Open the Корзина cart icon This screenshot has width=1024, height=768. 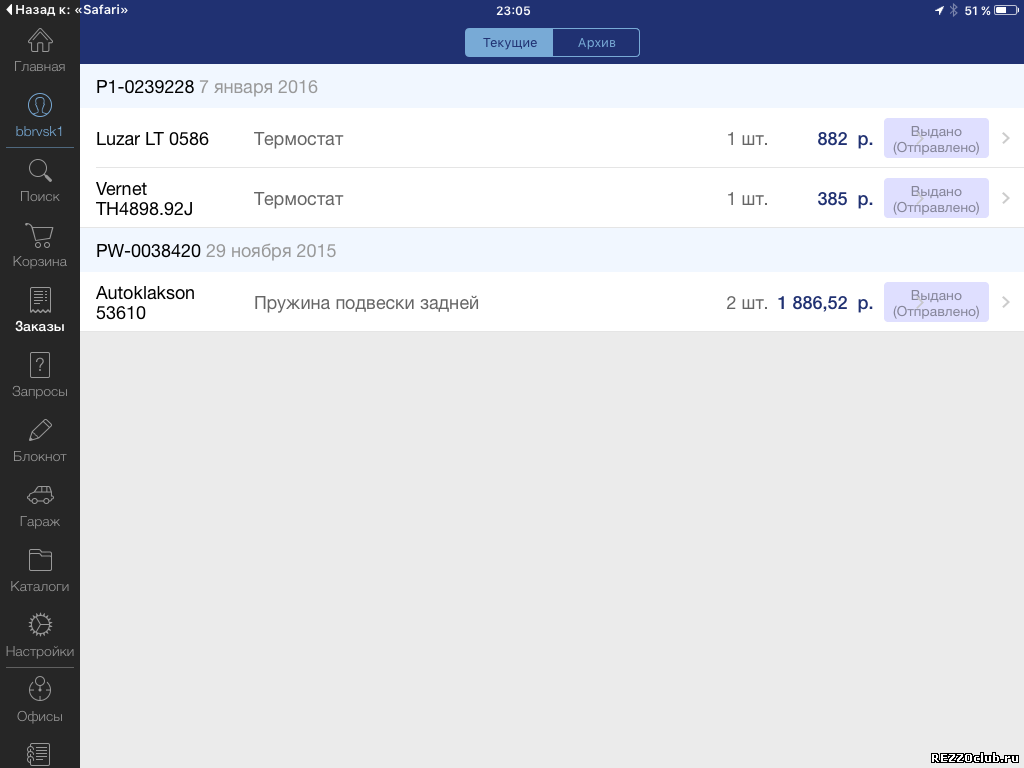pos(40,235)
